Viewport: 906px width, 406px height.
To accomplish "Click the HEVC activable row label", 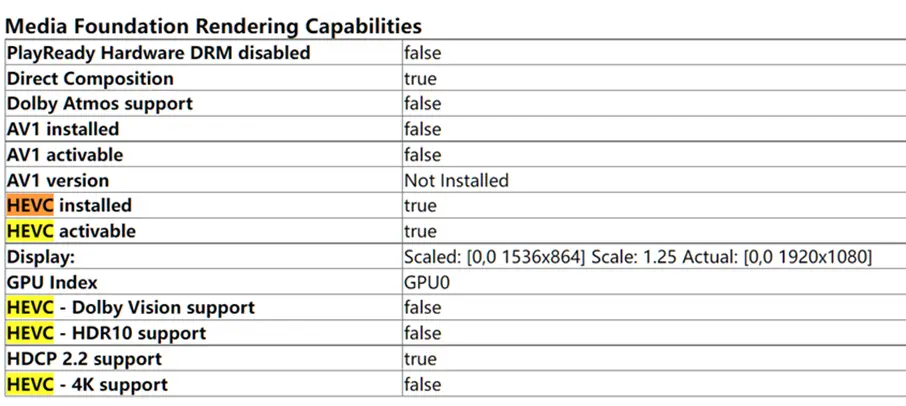I will (71, 231).
